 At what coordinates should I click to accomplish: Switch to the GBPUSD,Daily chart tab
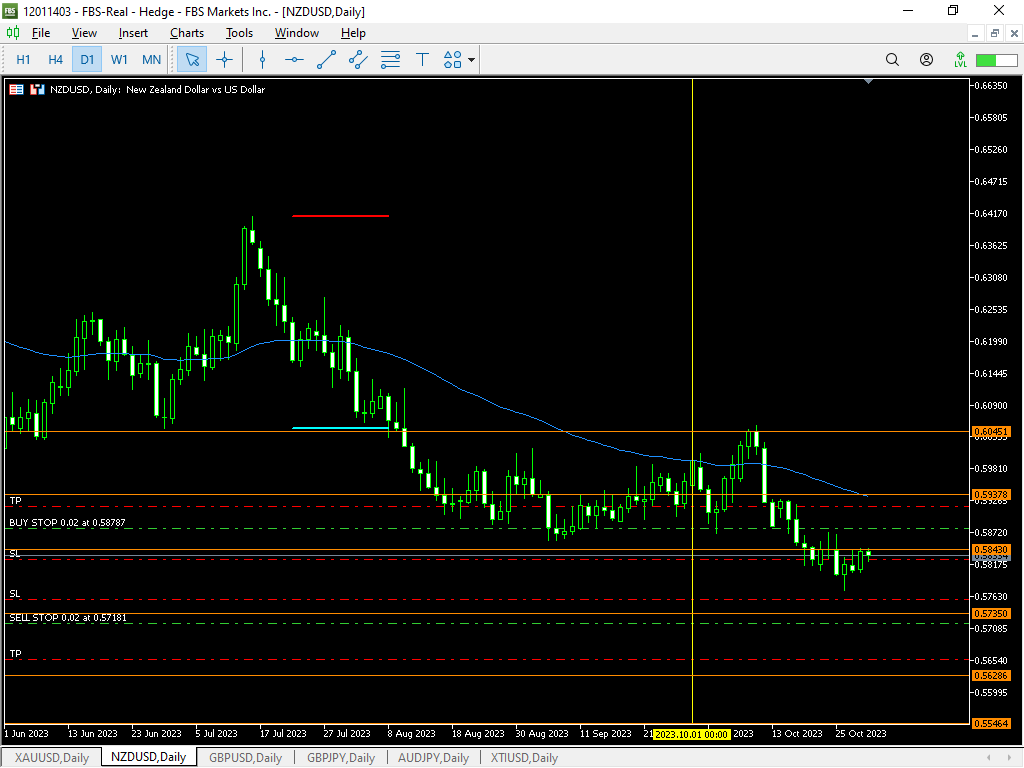[246, 758]
